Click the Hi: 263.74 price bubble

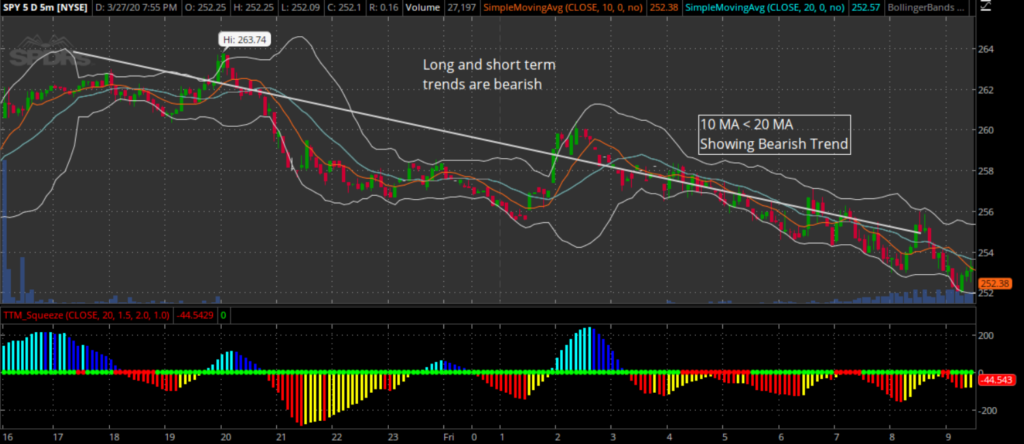click(245, 39)
